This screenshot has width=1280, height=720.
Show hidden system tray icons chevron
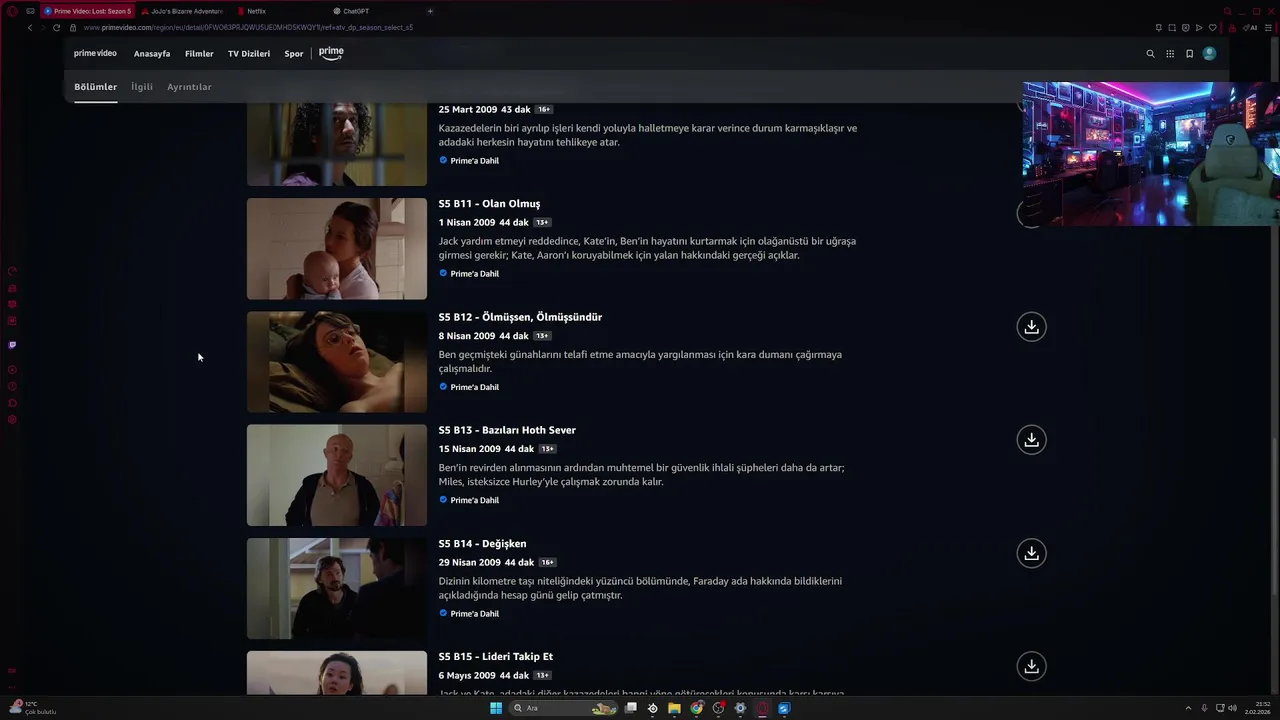1188,708
